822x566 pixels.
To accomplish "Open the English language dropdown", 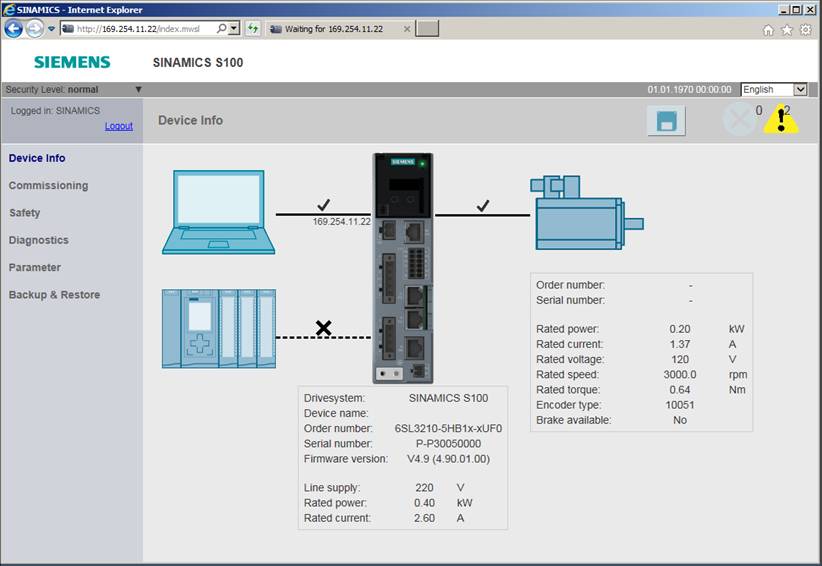I will coord(774,90).
